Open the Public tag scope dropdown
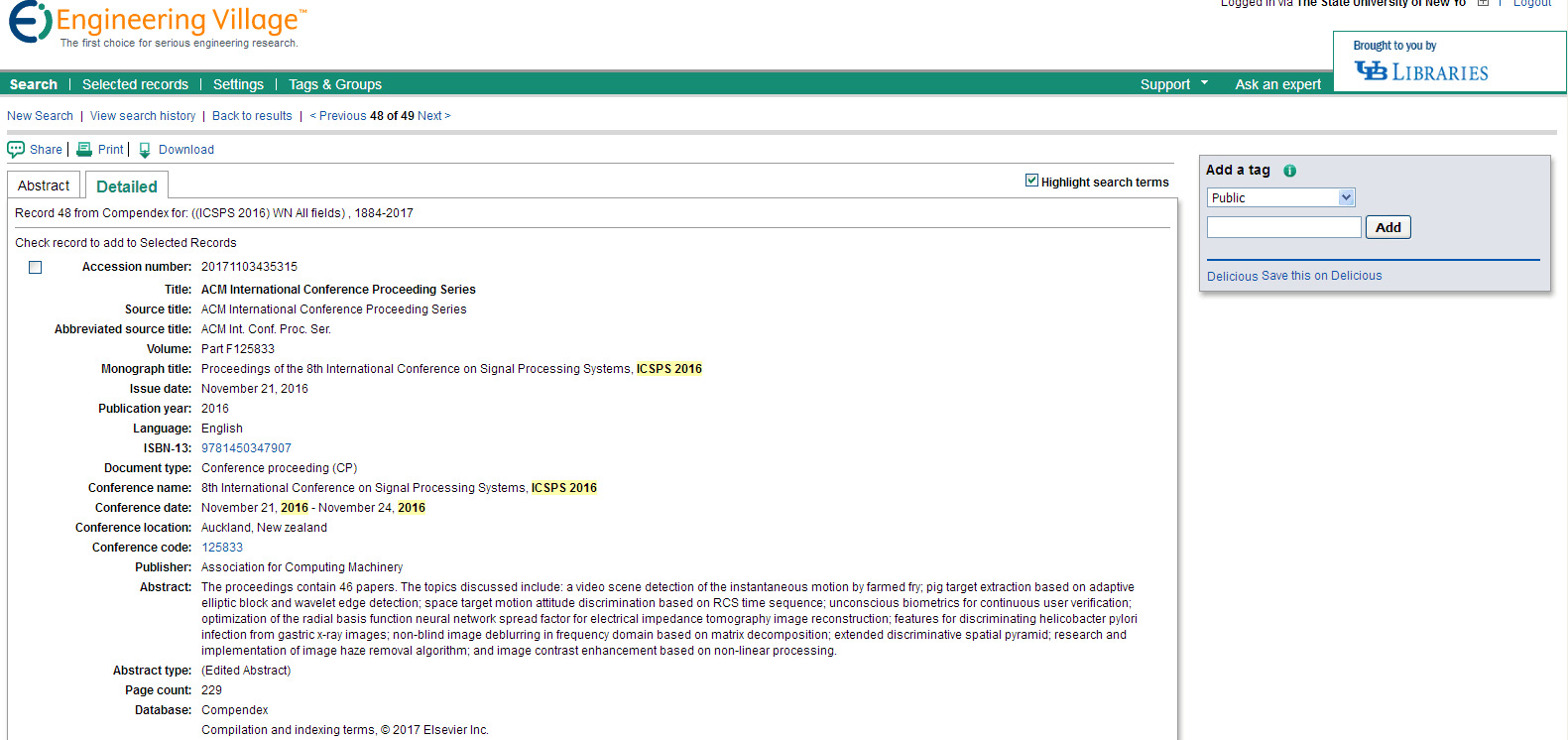 1280,197
